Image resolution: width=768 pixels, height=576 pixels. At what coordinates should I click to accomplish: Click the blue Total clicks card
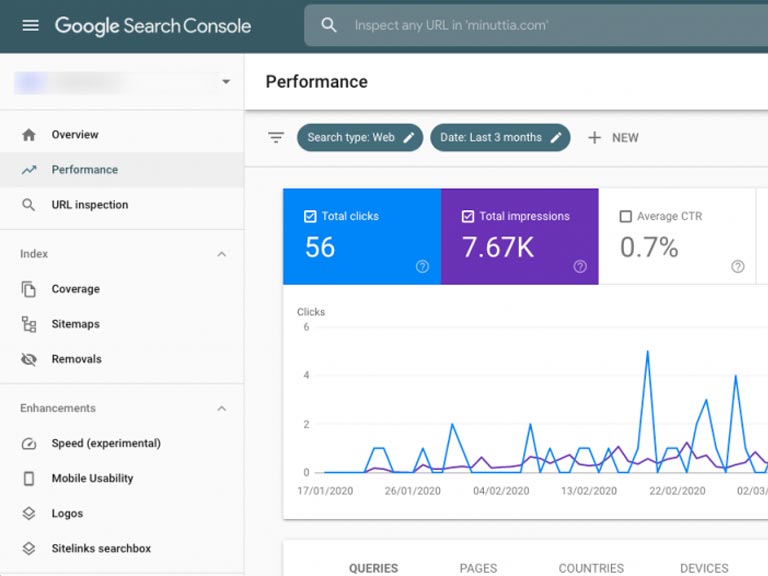[362, 237]
